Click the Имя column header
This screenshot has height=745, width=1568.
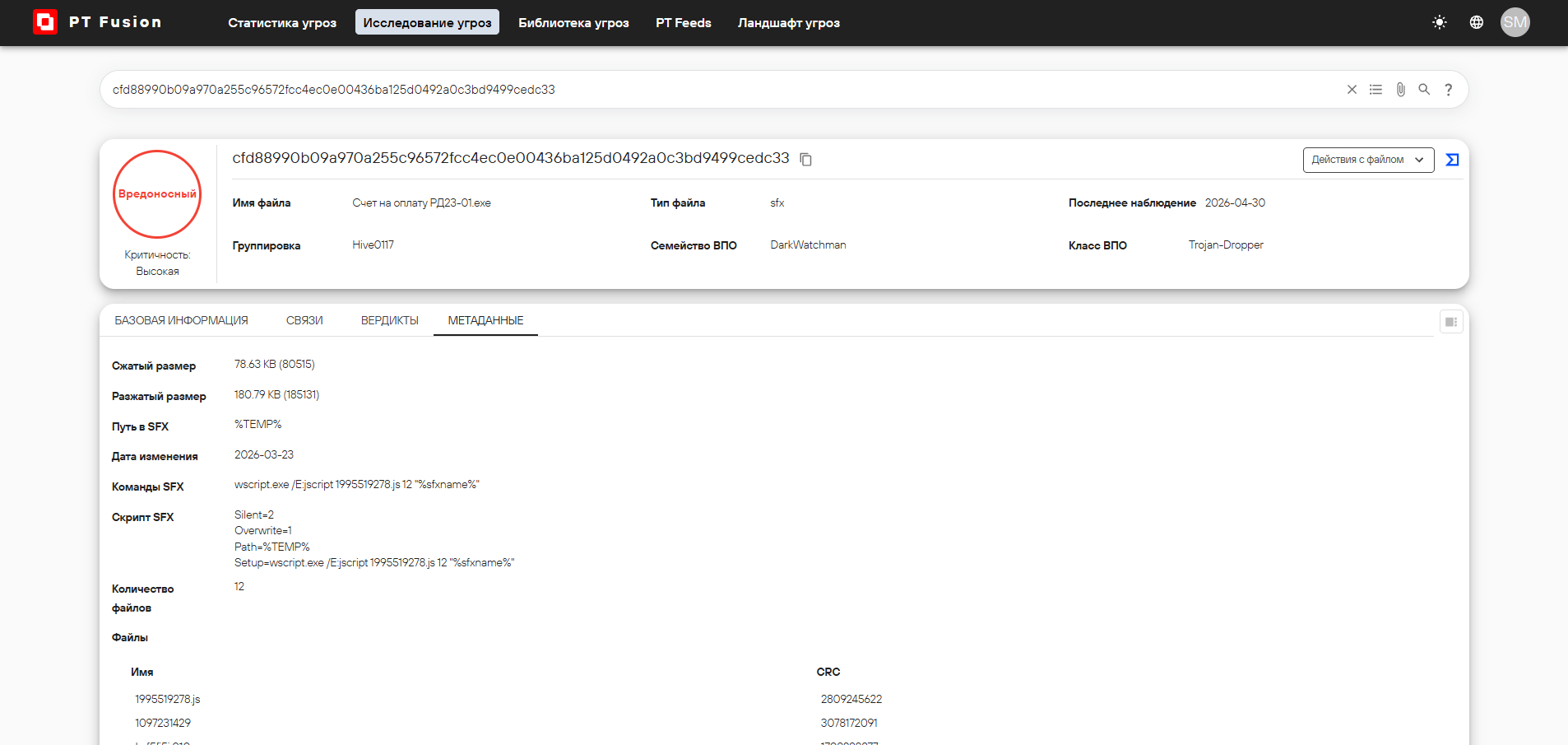141,672
